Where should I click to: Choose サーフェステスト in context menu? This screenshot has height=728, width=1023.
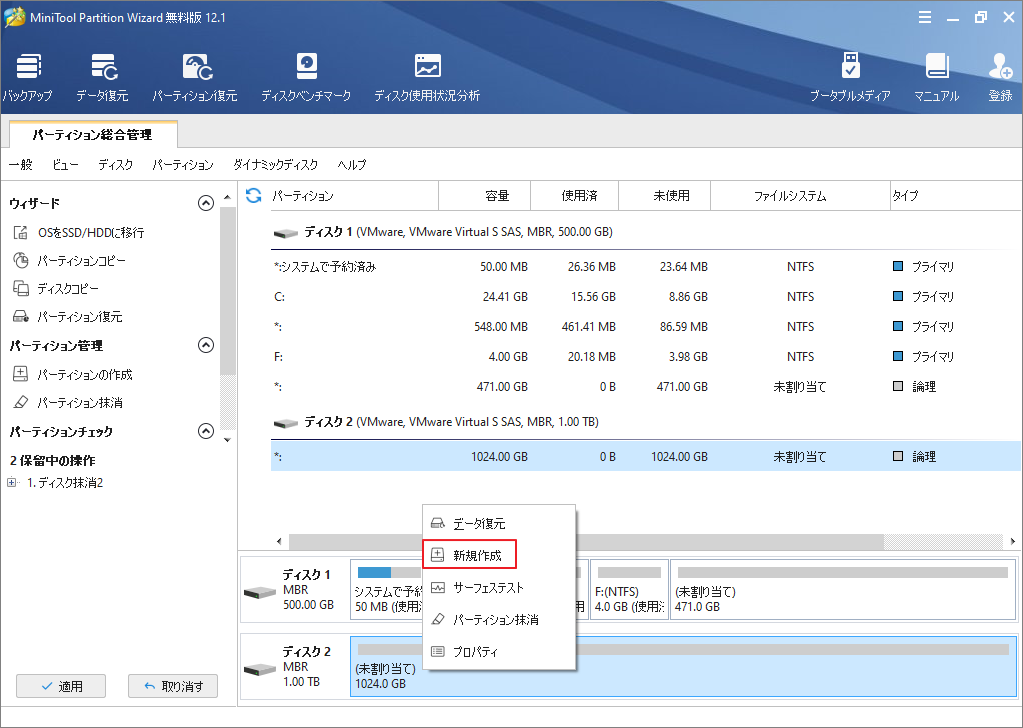tap(499, 587)
